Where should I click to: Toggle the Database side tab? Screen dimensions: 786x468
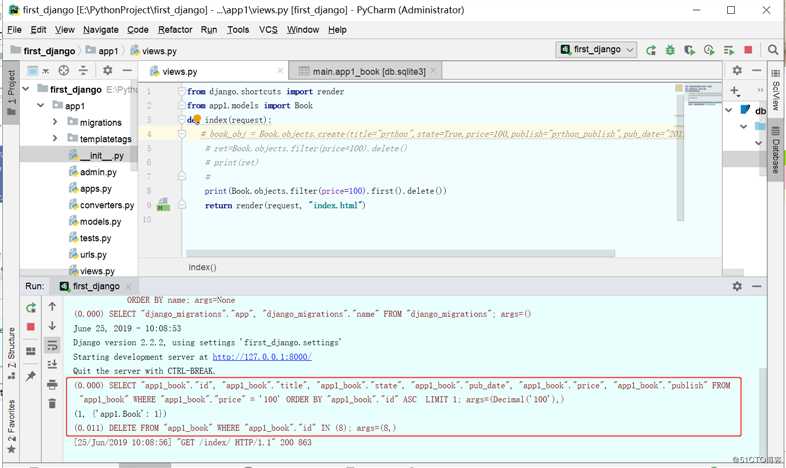pyautogui.click(x=775, y=150)
